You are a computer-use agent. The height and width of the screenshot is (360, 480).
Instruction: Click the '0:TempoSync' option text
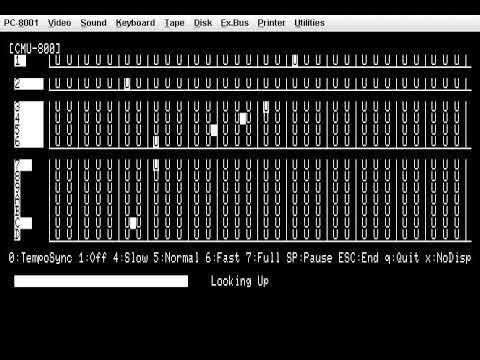[40, 258]
